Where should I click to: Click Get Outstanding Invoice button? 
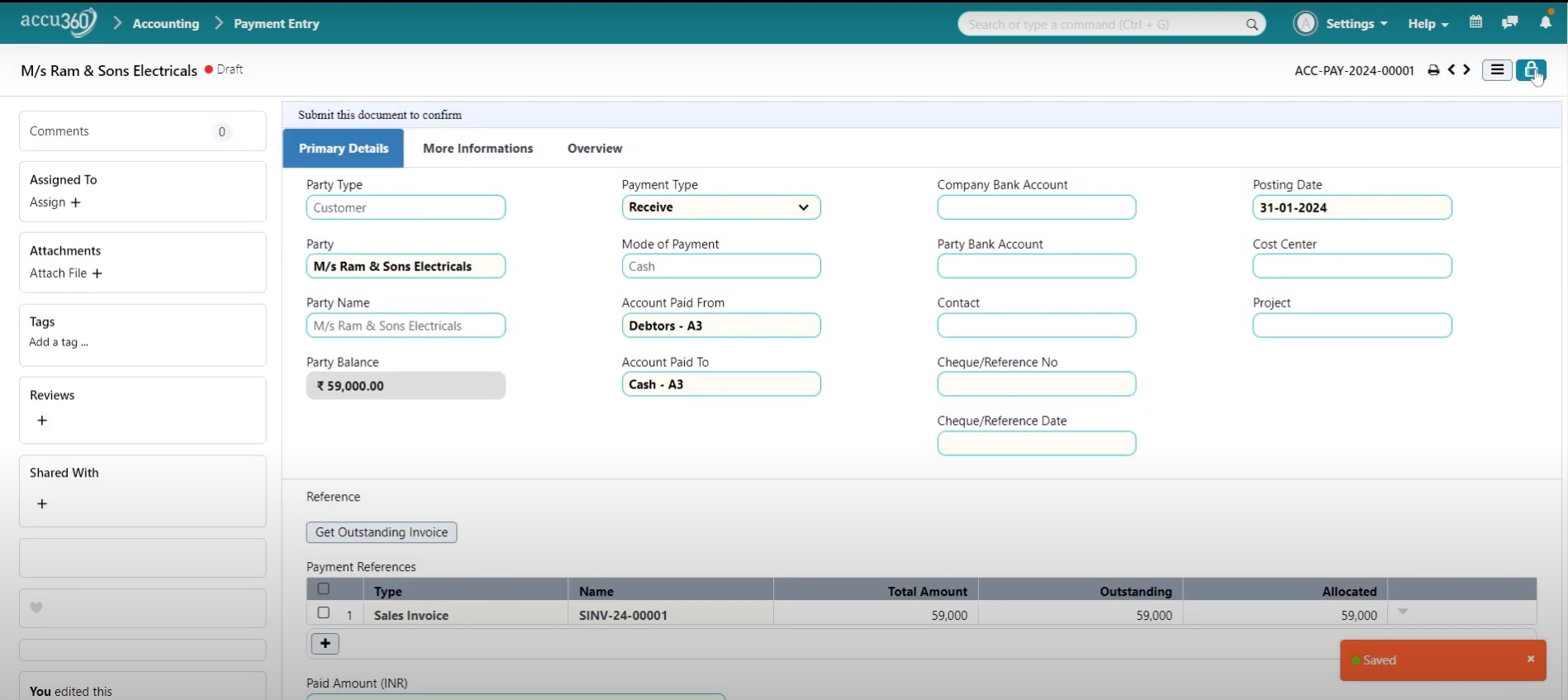[x=382, y=532]
